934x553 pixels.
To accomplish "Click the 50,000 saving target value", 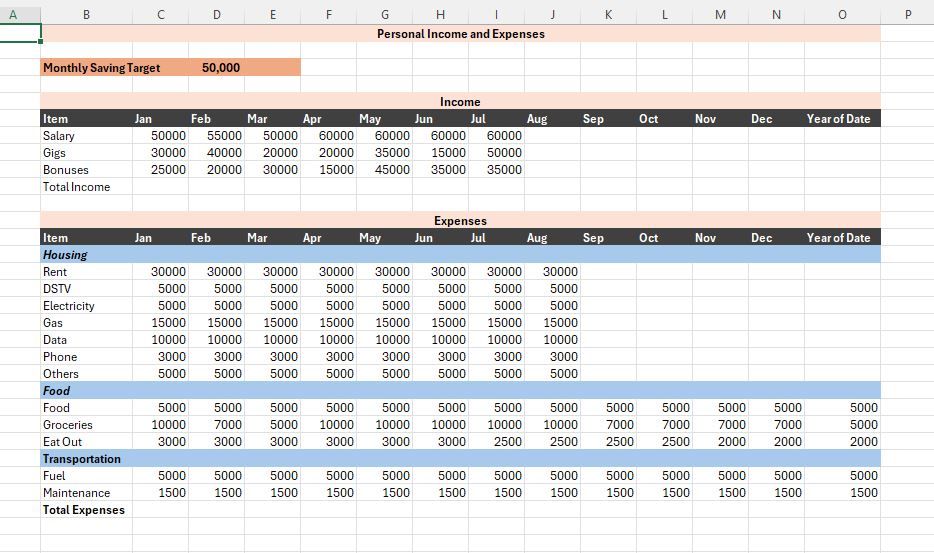I will [221, 68].
